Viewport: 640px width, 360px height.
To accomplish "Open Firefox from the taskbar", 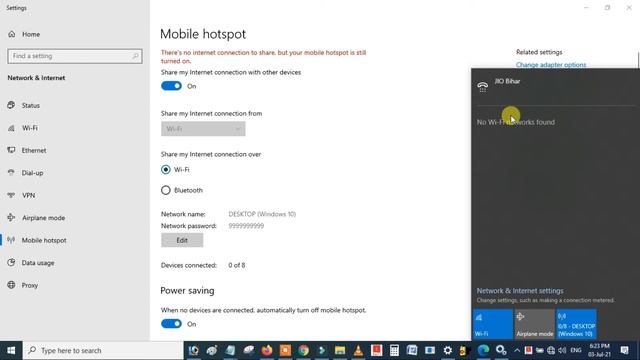I will [267, 350].
